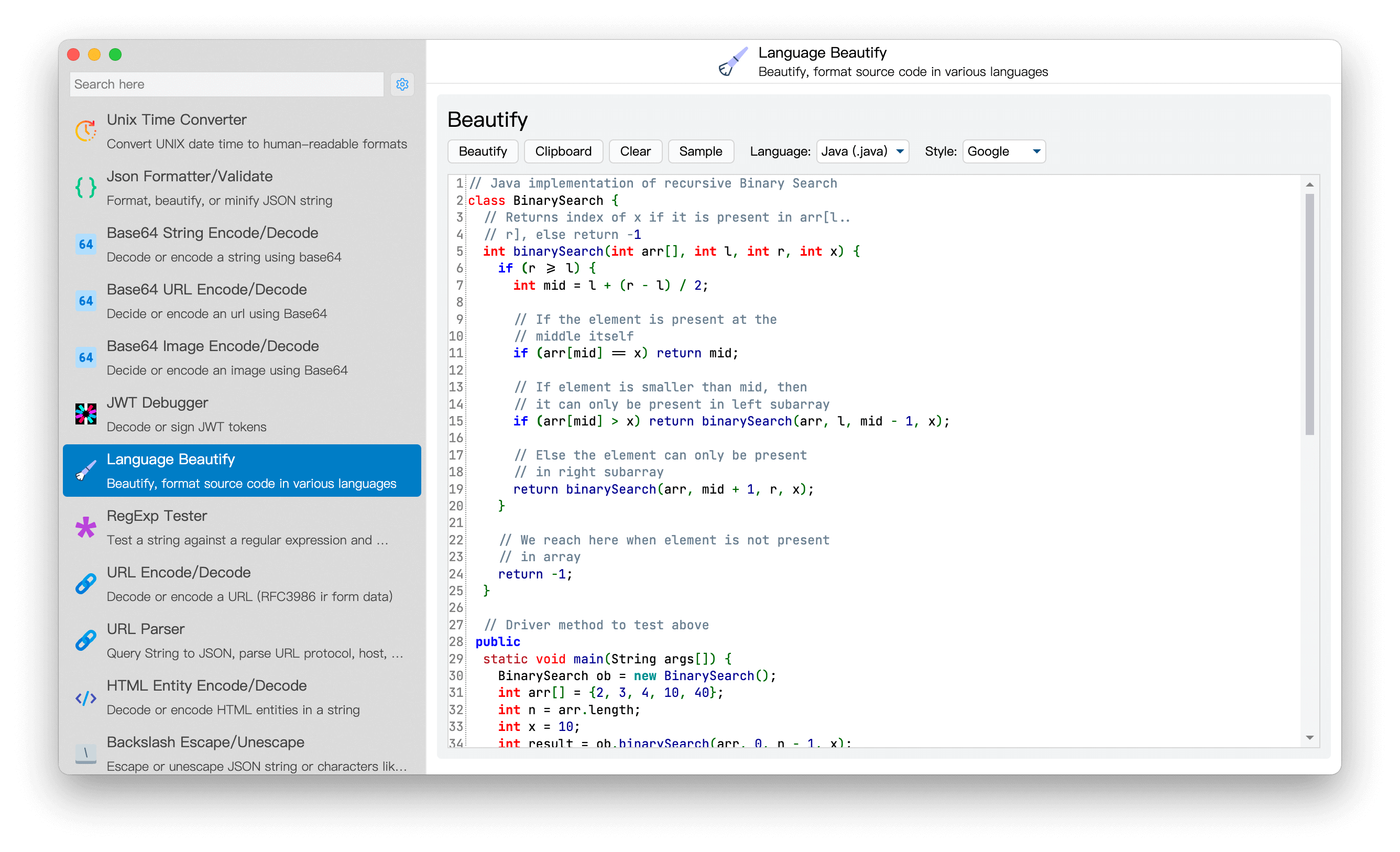Focus the Search here field
Image resolution: width=1400 pixels, height=852 pixels.
point(227,84)
